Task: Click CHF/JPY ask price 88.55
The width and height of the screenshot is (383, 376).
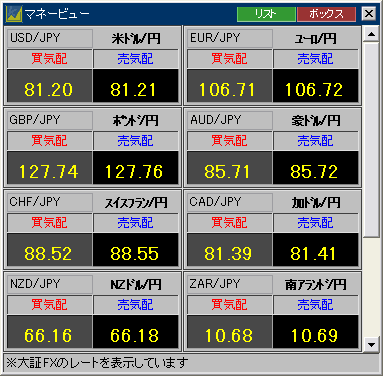Action: [135, 250]
